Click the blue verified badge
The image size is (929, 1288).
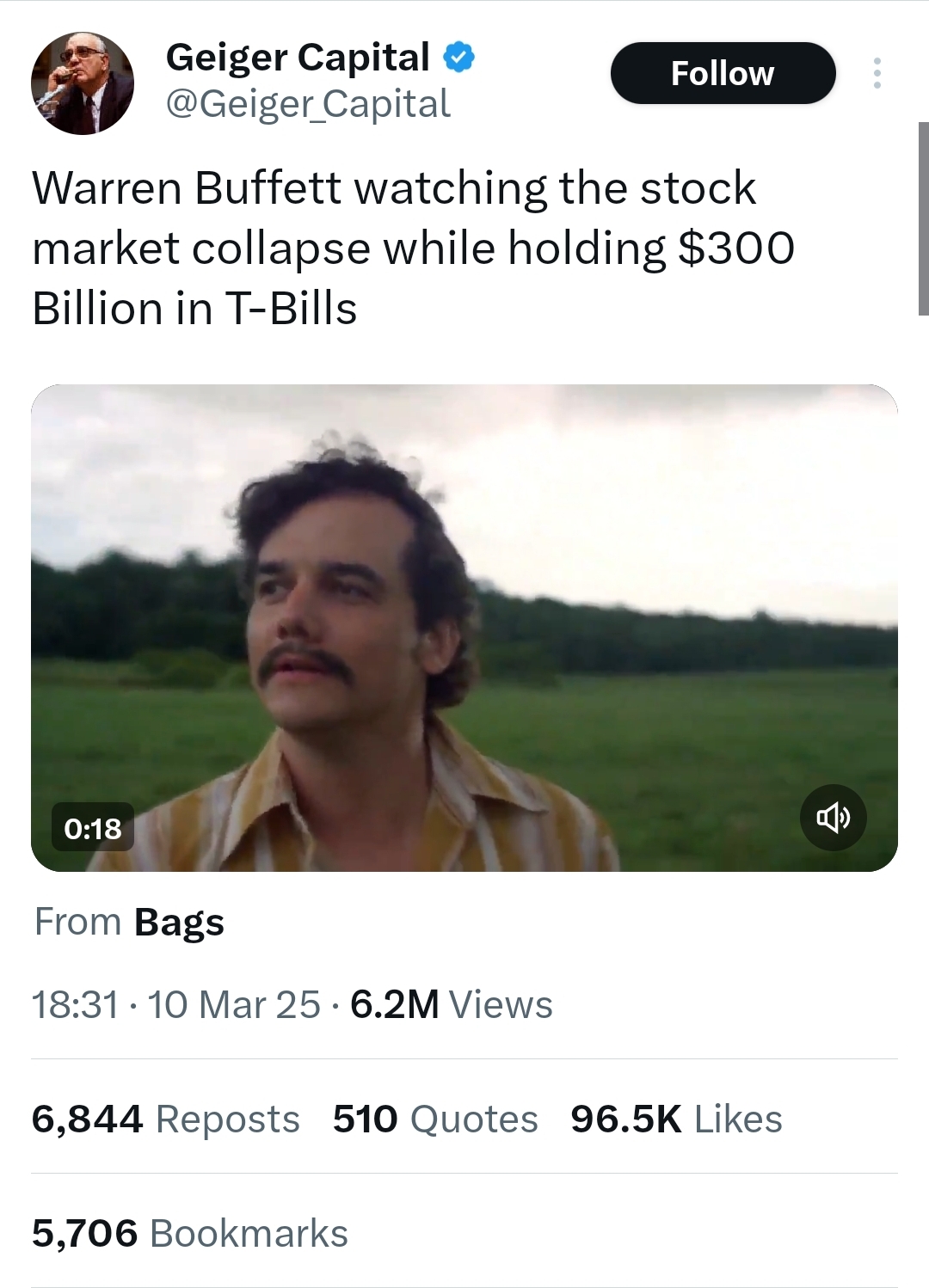click(x=458, y=58)
